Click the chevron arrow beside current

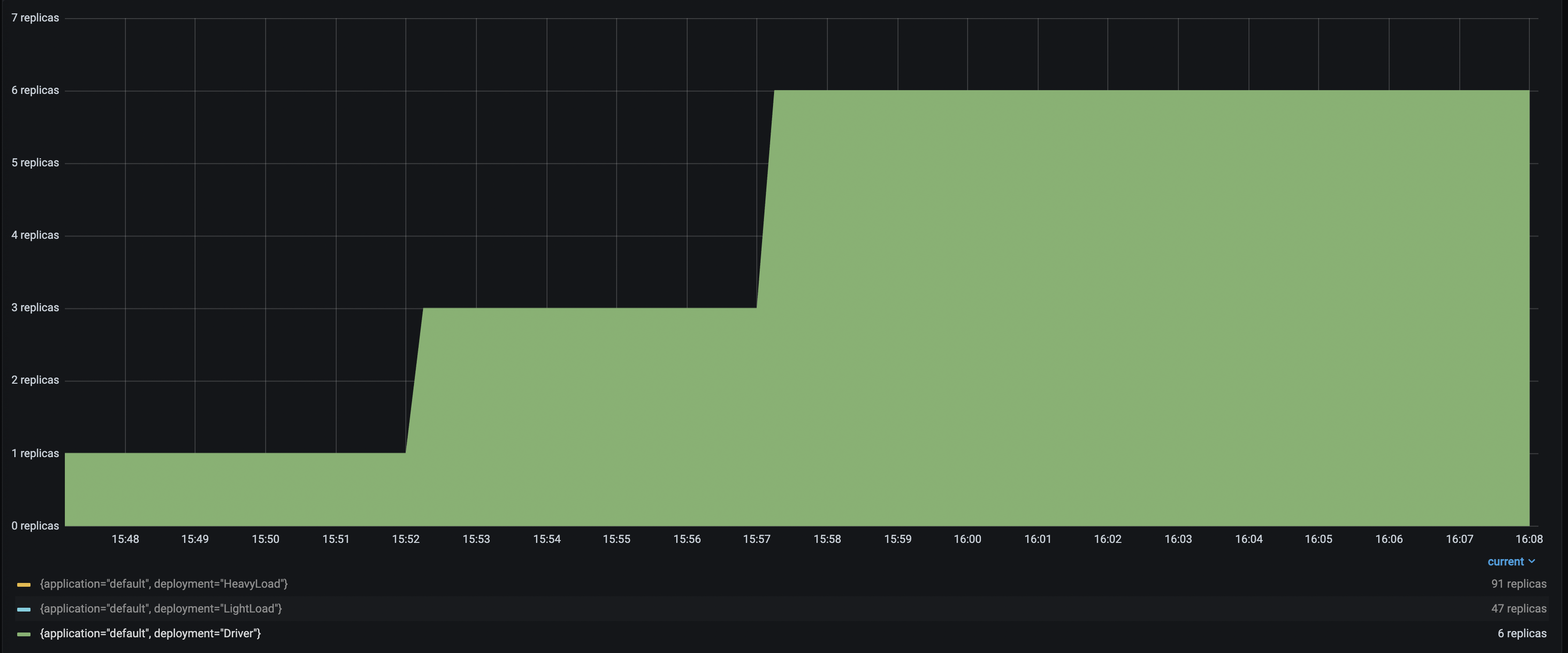pos(1531,561)
